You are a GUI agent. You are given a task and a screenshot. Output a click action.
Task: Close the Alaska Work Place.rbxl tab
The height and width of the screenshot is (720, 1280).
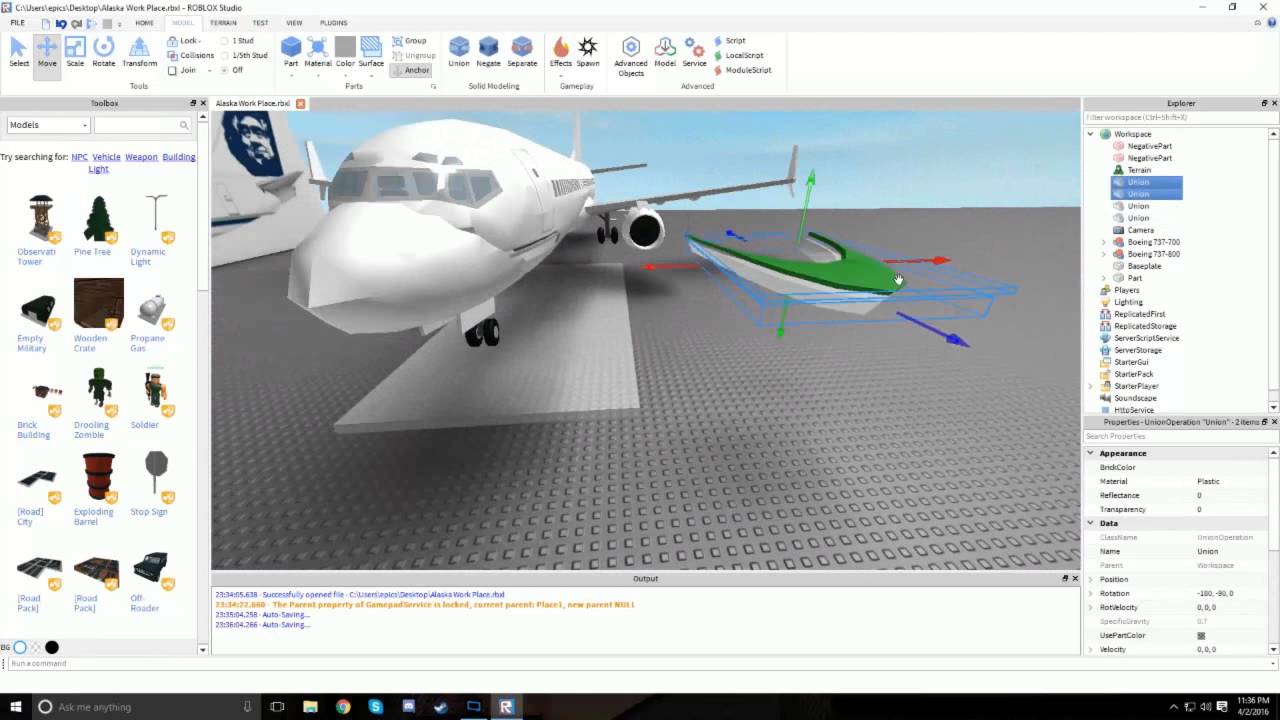(x=300, y=104)
